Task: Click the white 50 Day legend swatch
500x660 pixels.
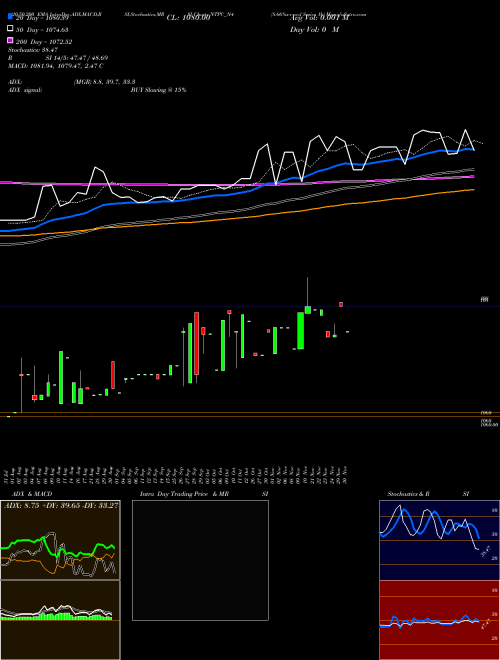Action: (x=10, y=29)
